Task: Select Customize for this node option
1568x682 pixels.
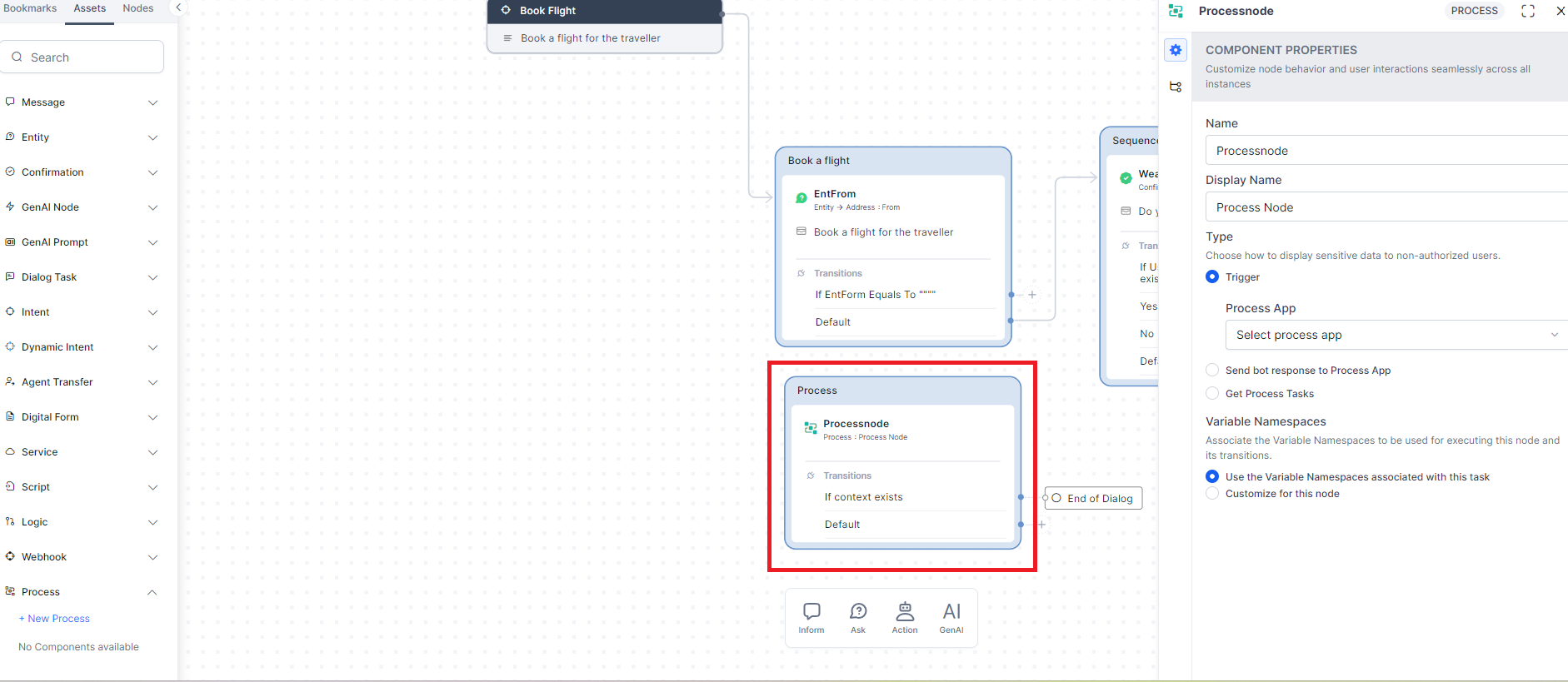Action: pyautogui.click(x=1212, y=494)
